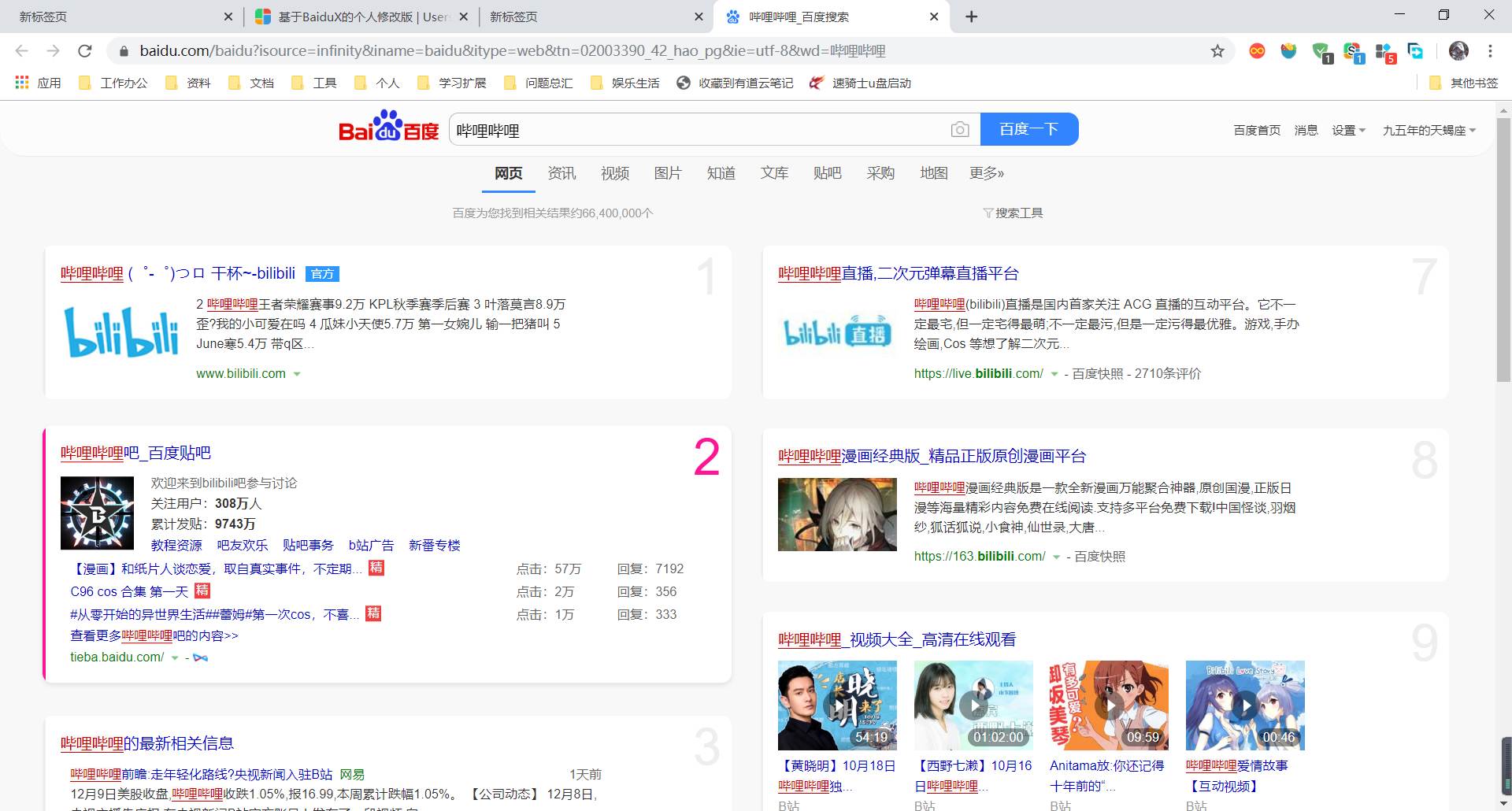Screen dimensions: 1512x811
Task: Click the Baidu logo
Action: [387, 128]
